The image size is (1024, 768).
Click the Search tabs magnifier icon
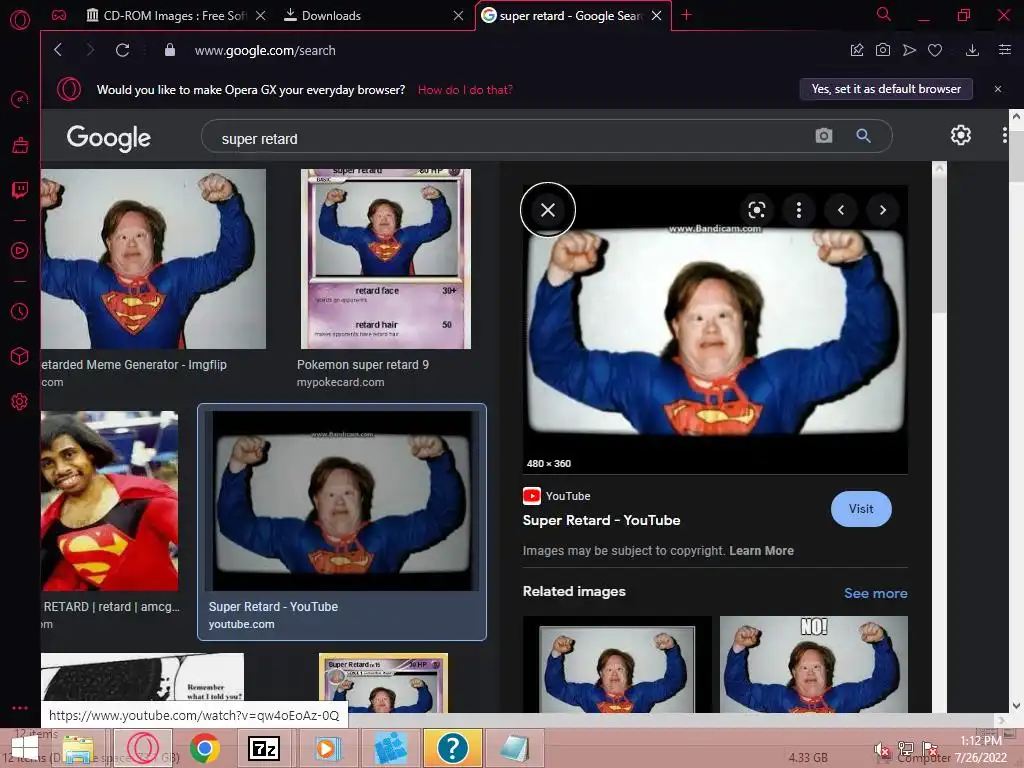(884, 14)
